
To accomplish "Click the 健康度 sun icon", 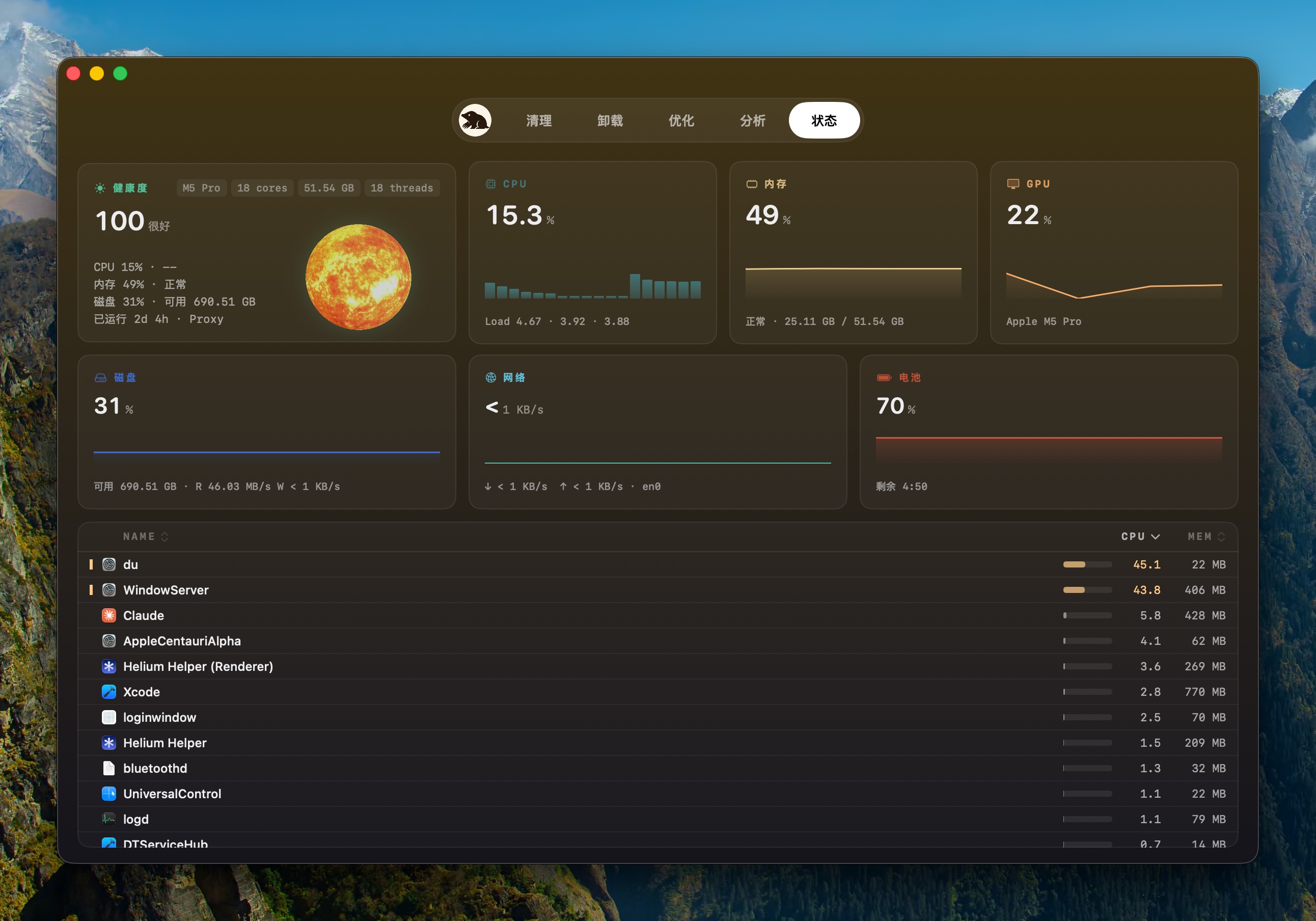I will point(100,188).
